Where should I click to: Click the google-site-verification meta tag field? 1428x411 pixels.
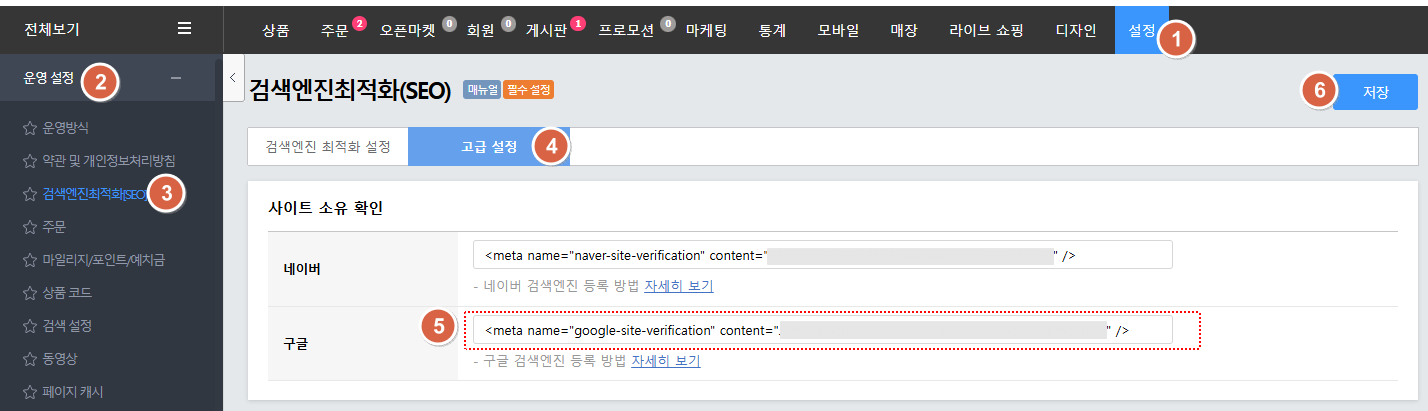[x=823, y=329]
